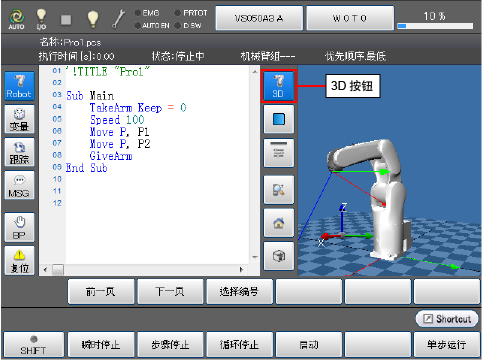Click code line 'GiveArm'
This screenshot has width=482, height=360.
pos(111,156)
